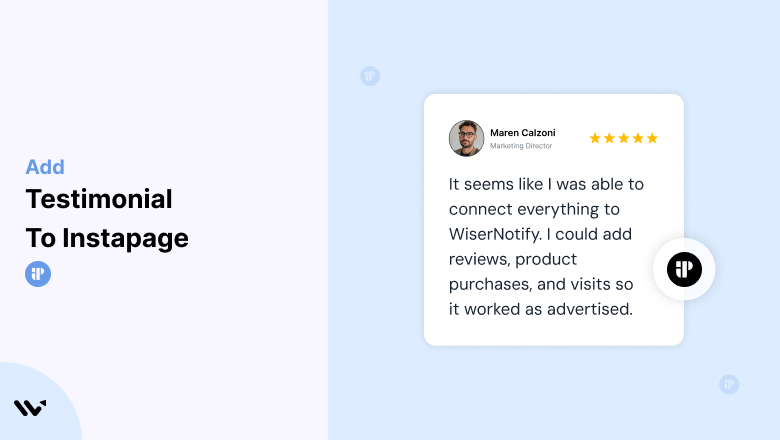
Task: Click the faded Instapage icon at top of blue panel
Action: (370, 76)
